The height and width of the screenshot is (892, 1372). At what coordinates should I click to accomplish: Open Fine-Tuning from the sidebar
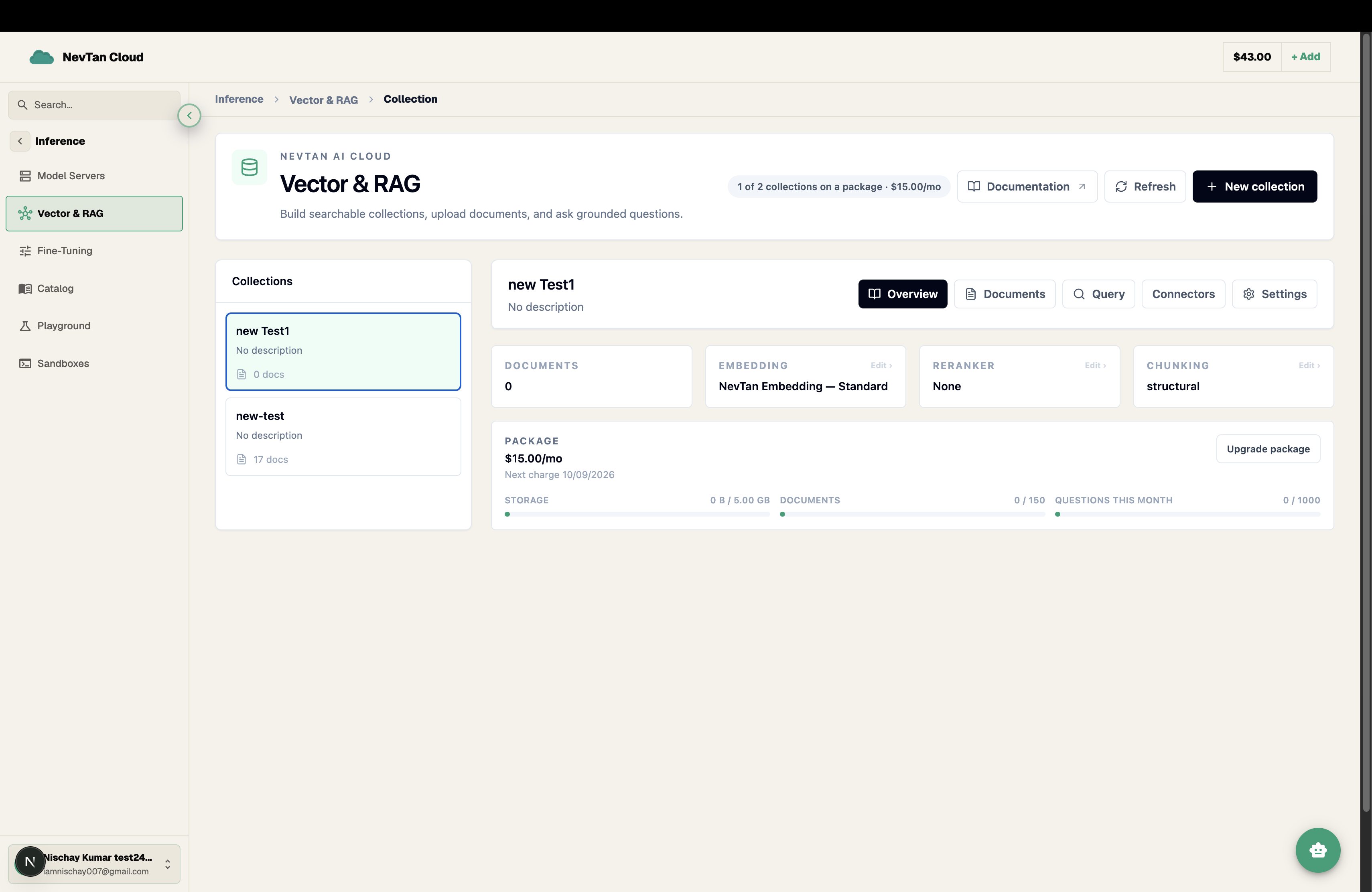pyautogui.click(x=94, y=251)
